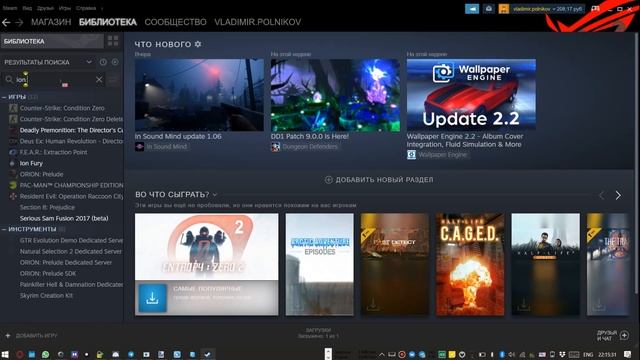Screen dimensions: 640x360
Task: Select Serious Sam Fusion 2017 (beta)
Action: pyautogui.click(x=64, y=218)
